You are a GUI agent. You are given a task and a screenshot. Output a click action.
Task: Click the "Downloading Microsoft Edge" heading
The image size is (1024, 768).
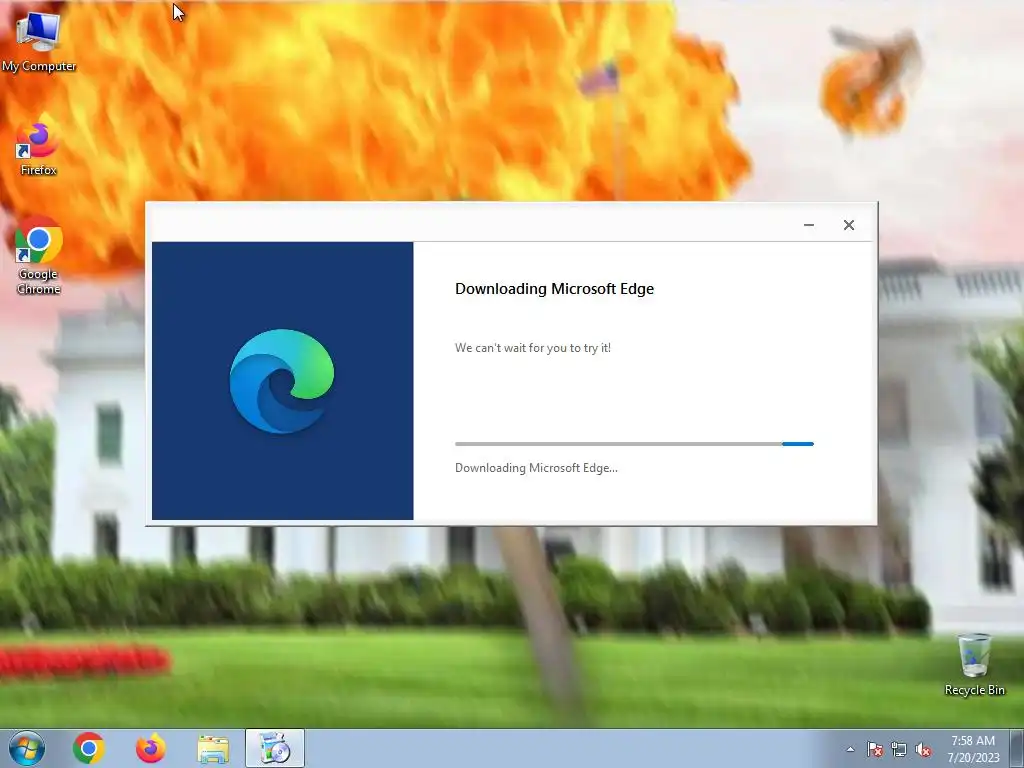(554, 289)
